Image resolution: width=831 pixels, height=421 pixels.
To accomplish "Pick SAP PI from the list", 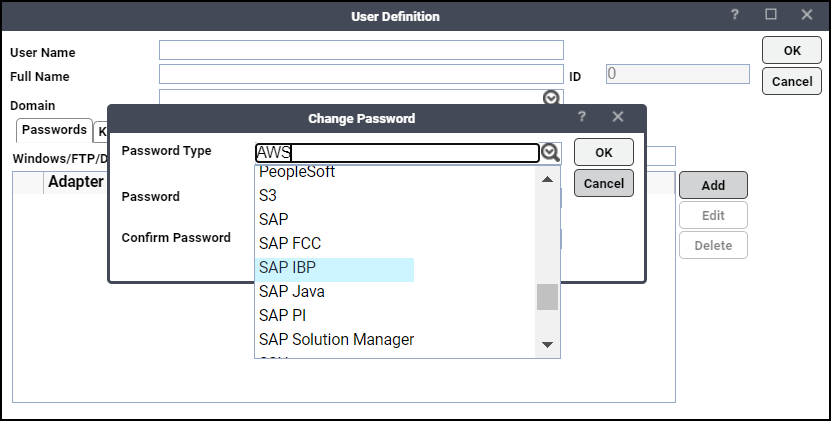I will [x=282, y=315].
